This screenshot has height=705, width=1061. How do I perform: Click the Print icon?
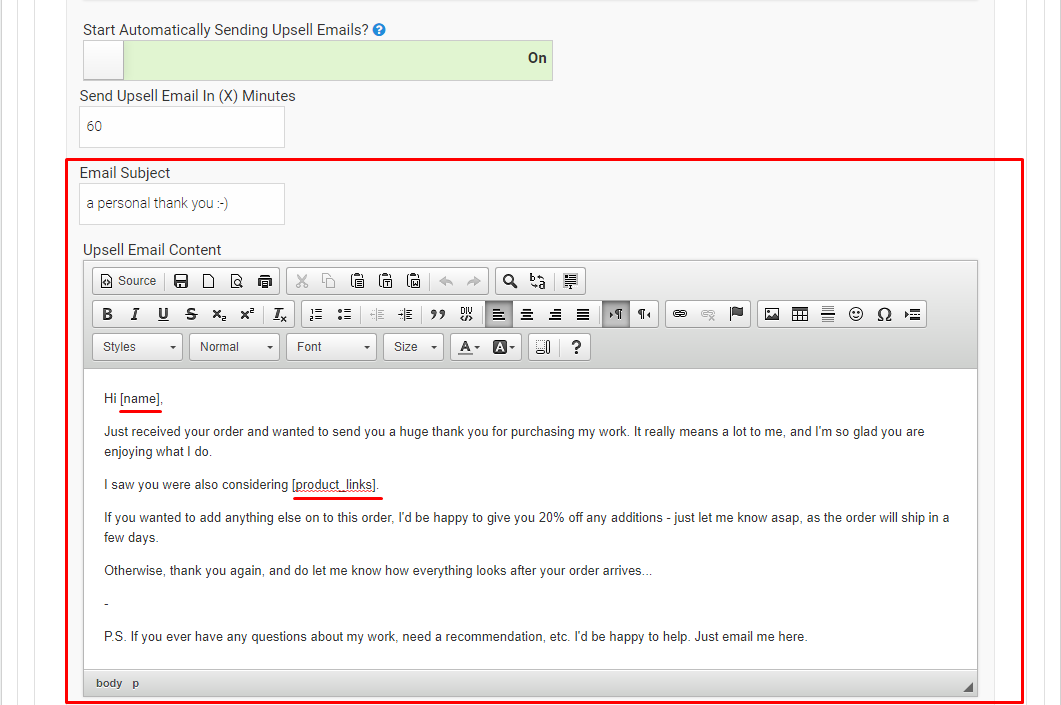click(x=265, y=281)
